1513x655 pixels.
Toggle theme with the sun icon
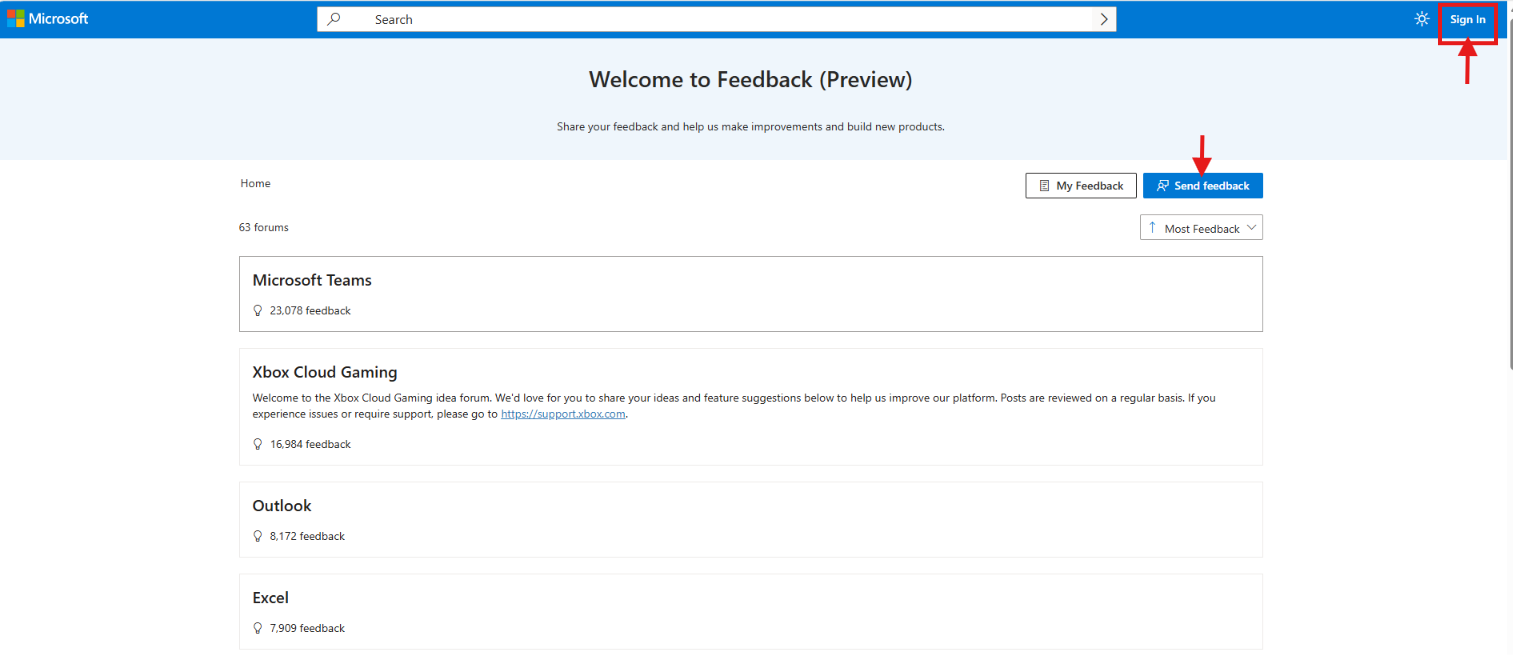(1422, 19)
